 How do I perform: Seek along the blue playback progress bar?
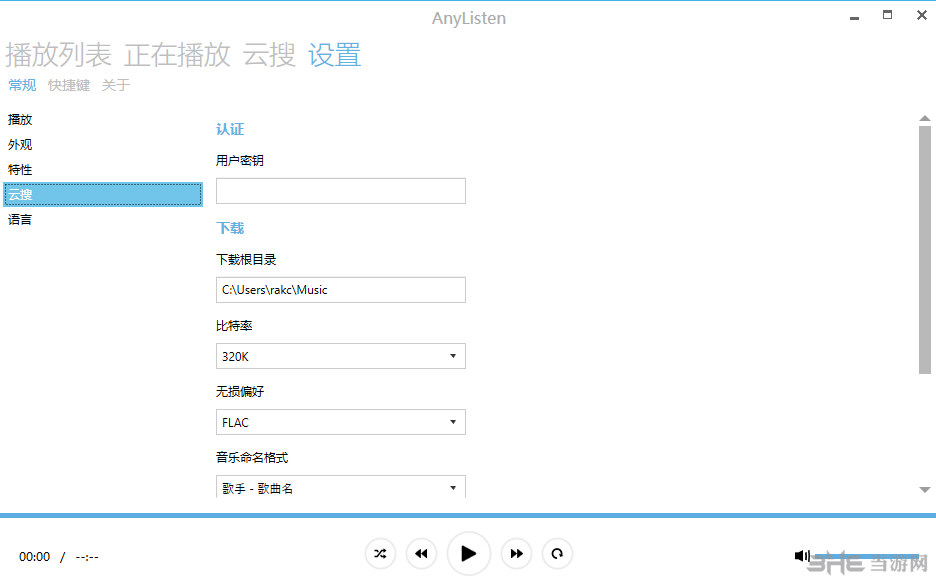(x=468, y=515)
